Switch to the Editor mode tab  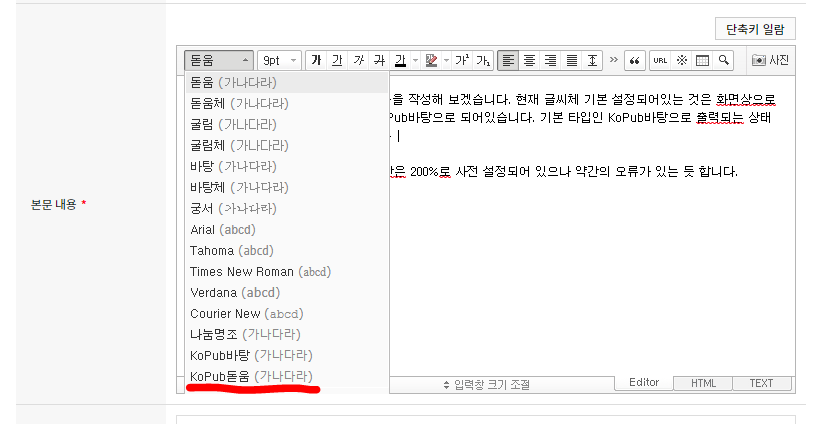coord(644,382)
